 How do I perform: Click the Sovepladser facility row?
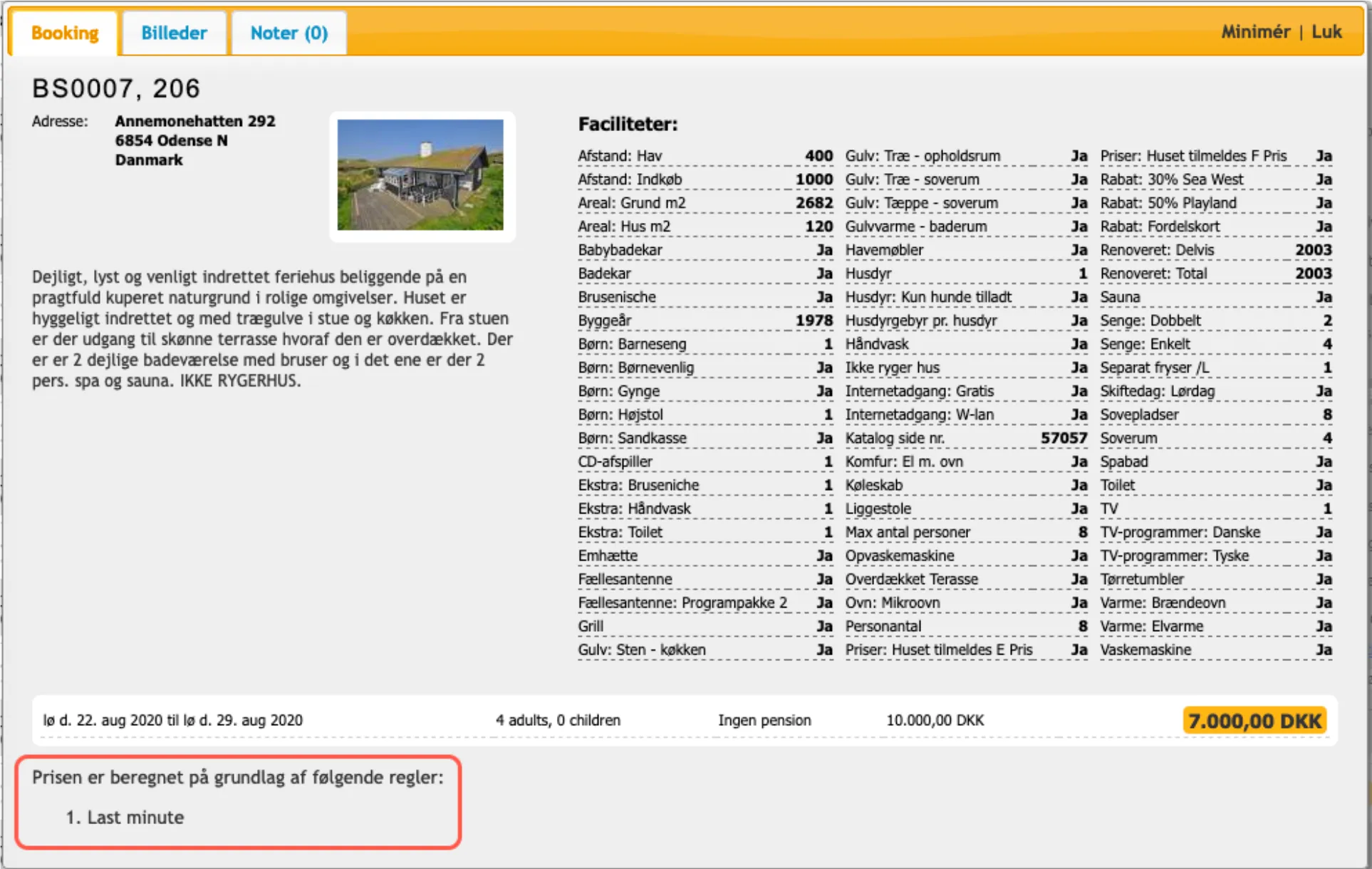pos(1215,415)
